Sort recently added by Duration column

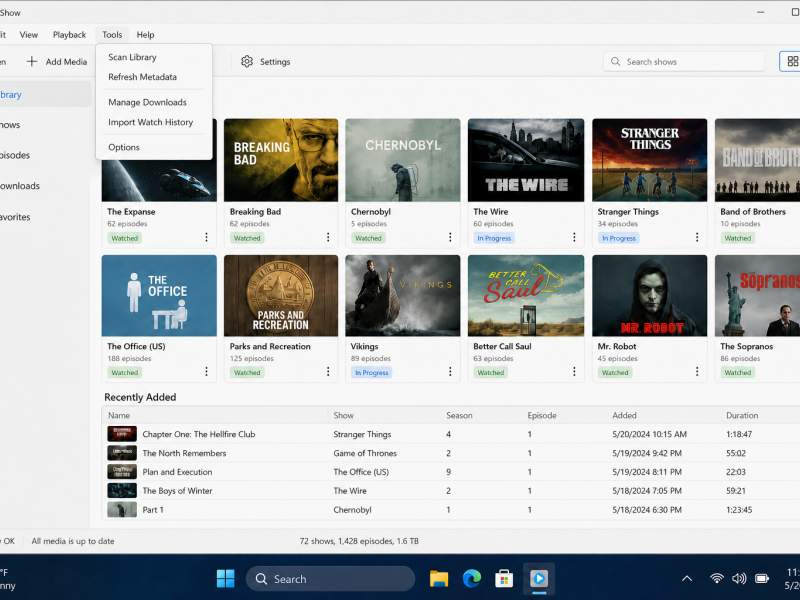tap(742, 415)
